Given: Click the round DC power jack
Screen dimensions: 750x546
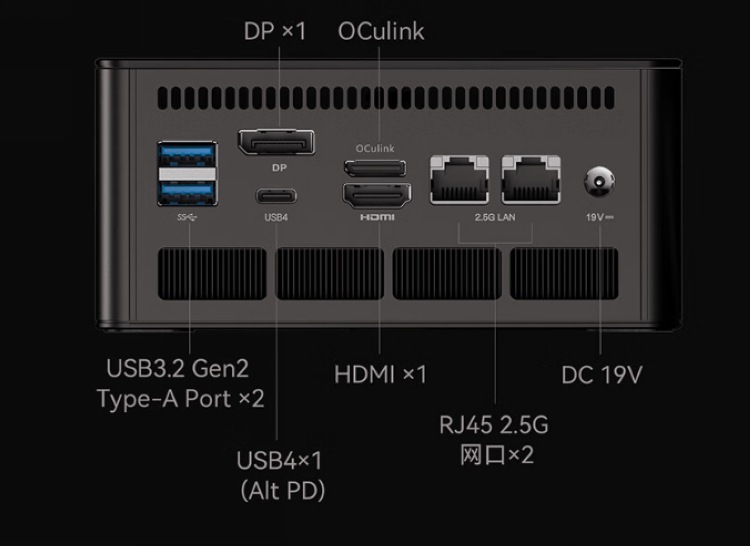Looking at the screenshot, I should [599, 181].
